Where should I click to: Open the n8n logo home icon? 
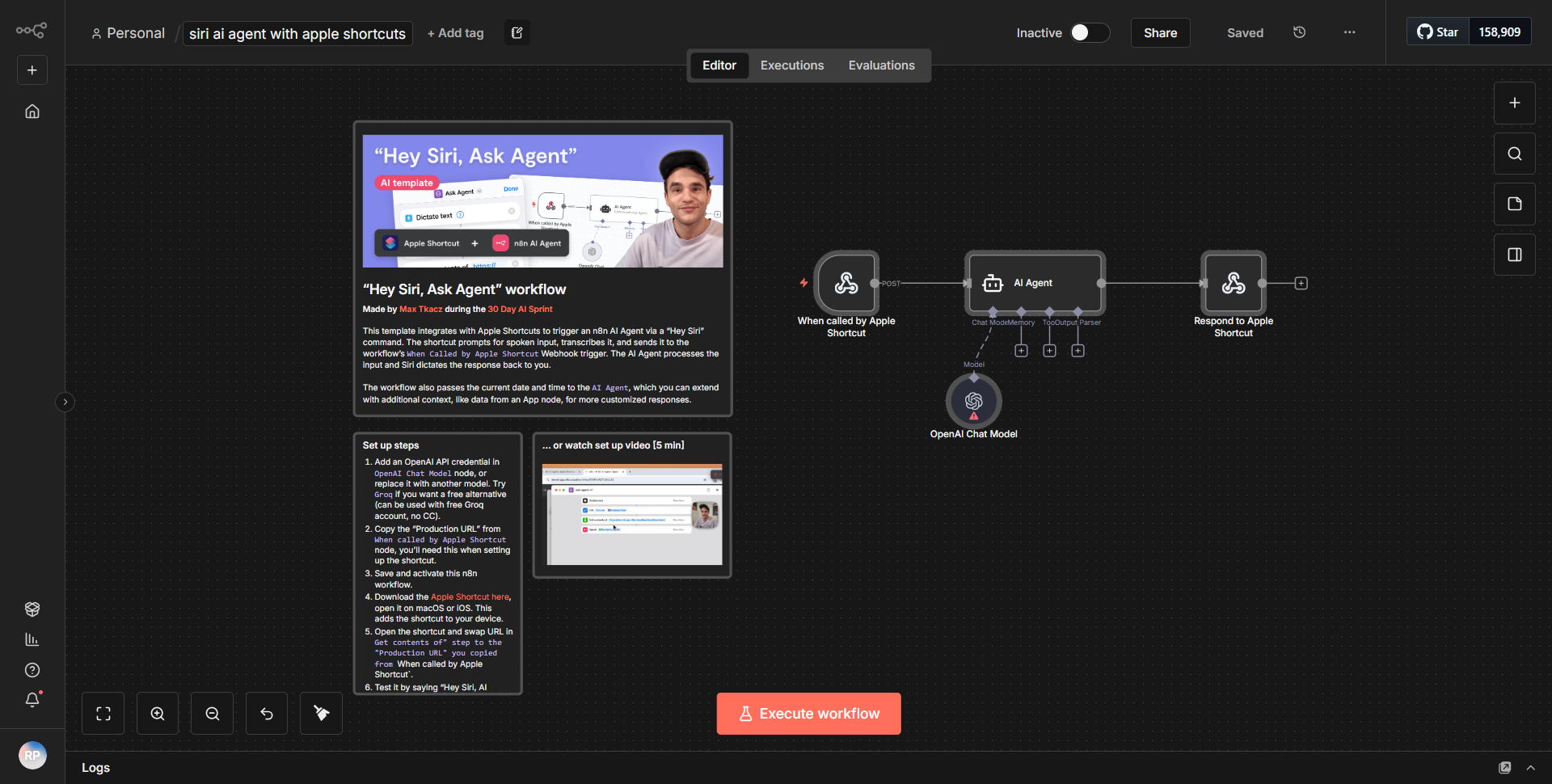tap(32, 31)
